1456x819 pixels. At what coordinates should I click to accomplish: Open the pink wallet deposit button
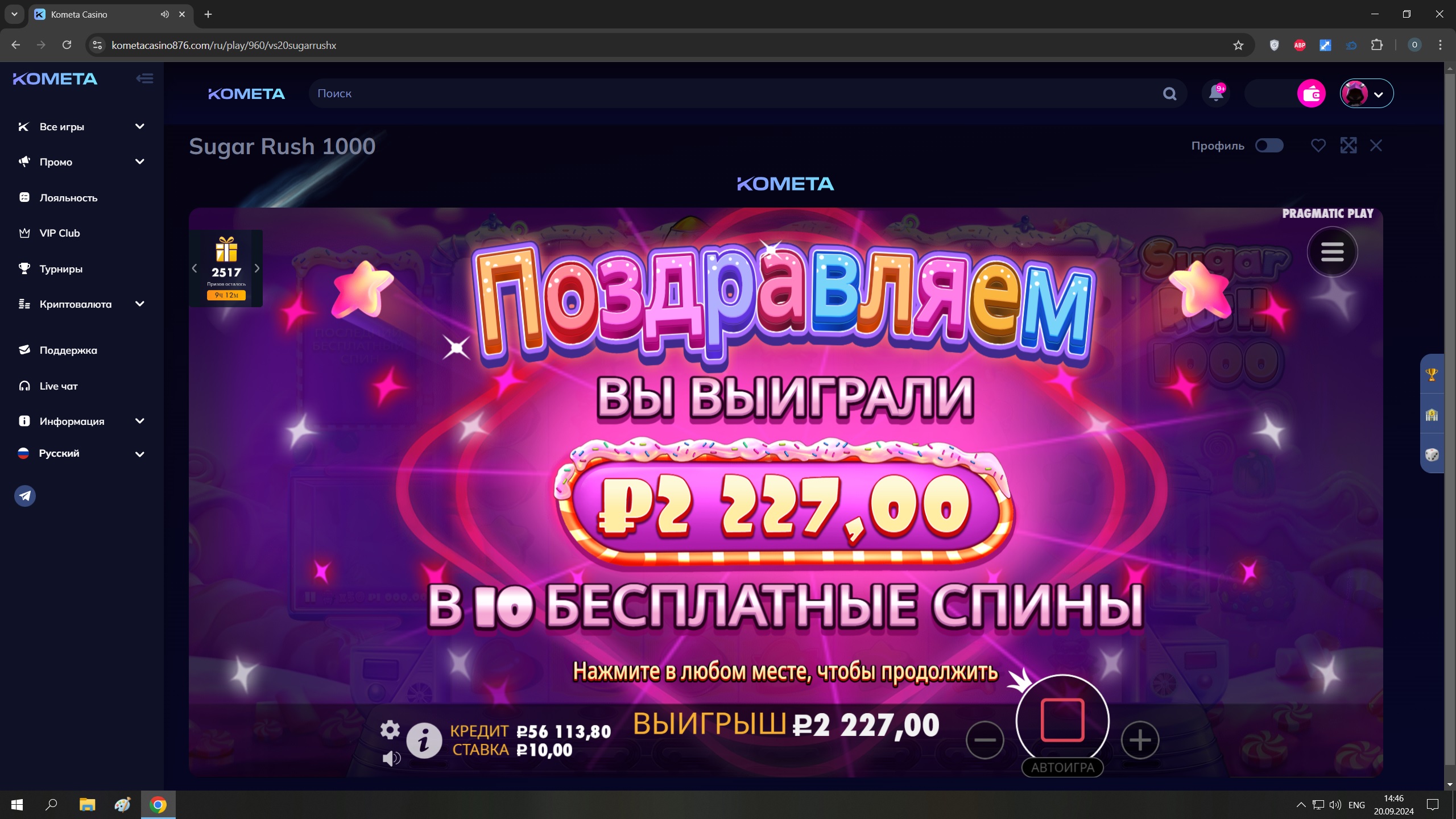[x=1311, y=93]
